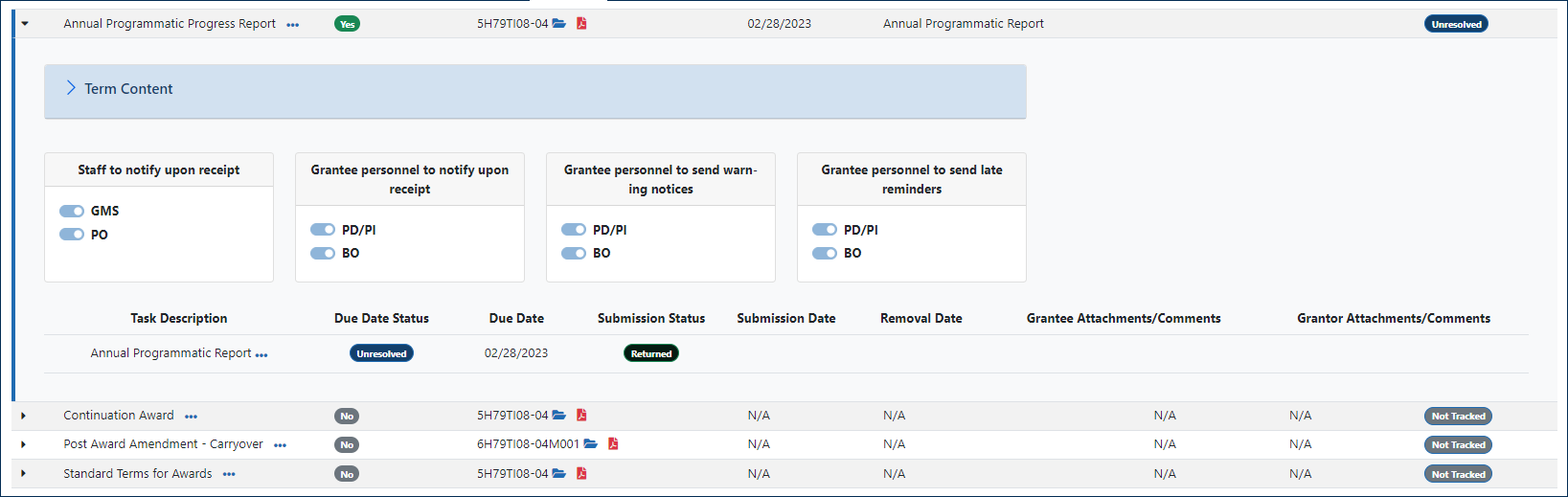Screen dimensions: 1568x497
Task: Click the Submission Date column header
Action: tap(786, 318)
